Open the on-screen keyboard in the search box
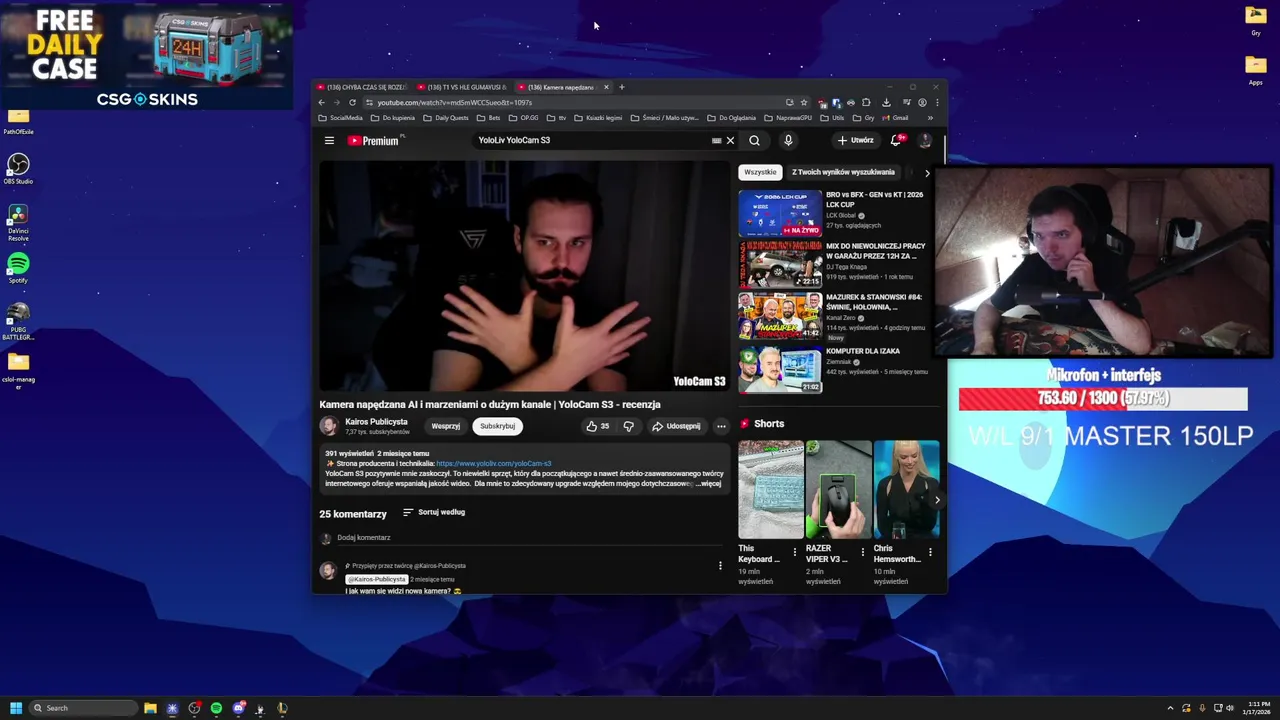 (x=716, y=141)
